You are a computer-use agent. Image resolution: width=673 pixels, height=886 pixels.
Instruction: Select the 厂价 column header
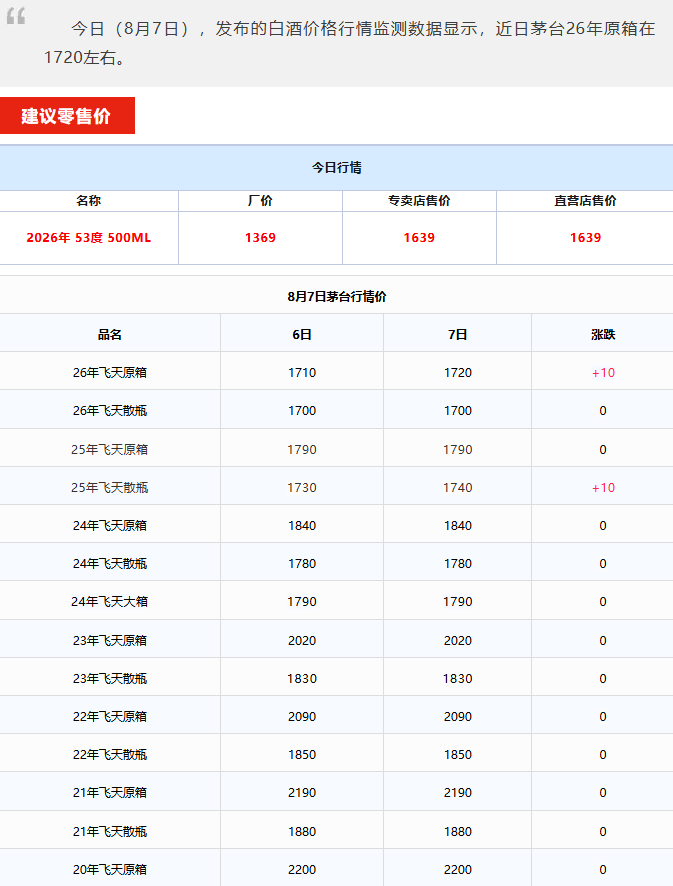pos(260,201)
